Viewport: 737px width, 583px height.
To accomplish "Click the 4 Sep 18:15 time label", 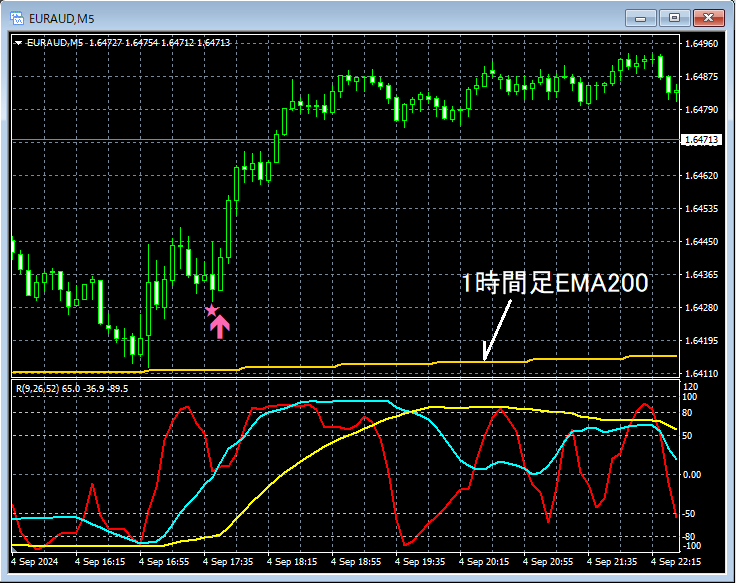I will (x=292, y=562).
